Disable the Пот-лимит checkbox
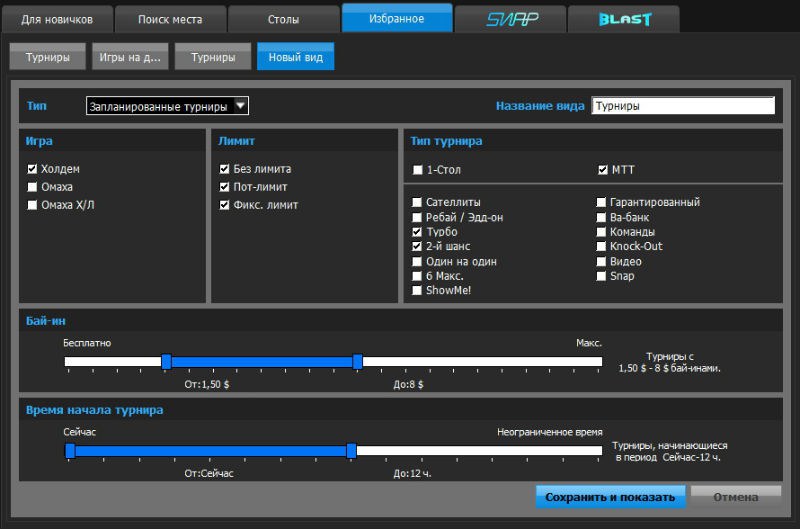 tap(224, 187)
